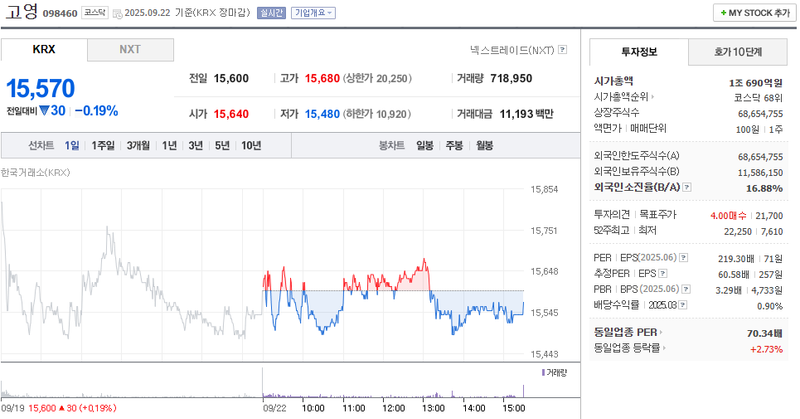Click the 실시간 badge button

pyautogui.click(x=271, y=13)
